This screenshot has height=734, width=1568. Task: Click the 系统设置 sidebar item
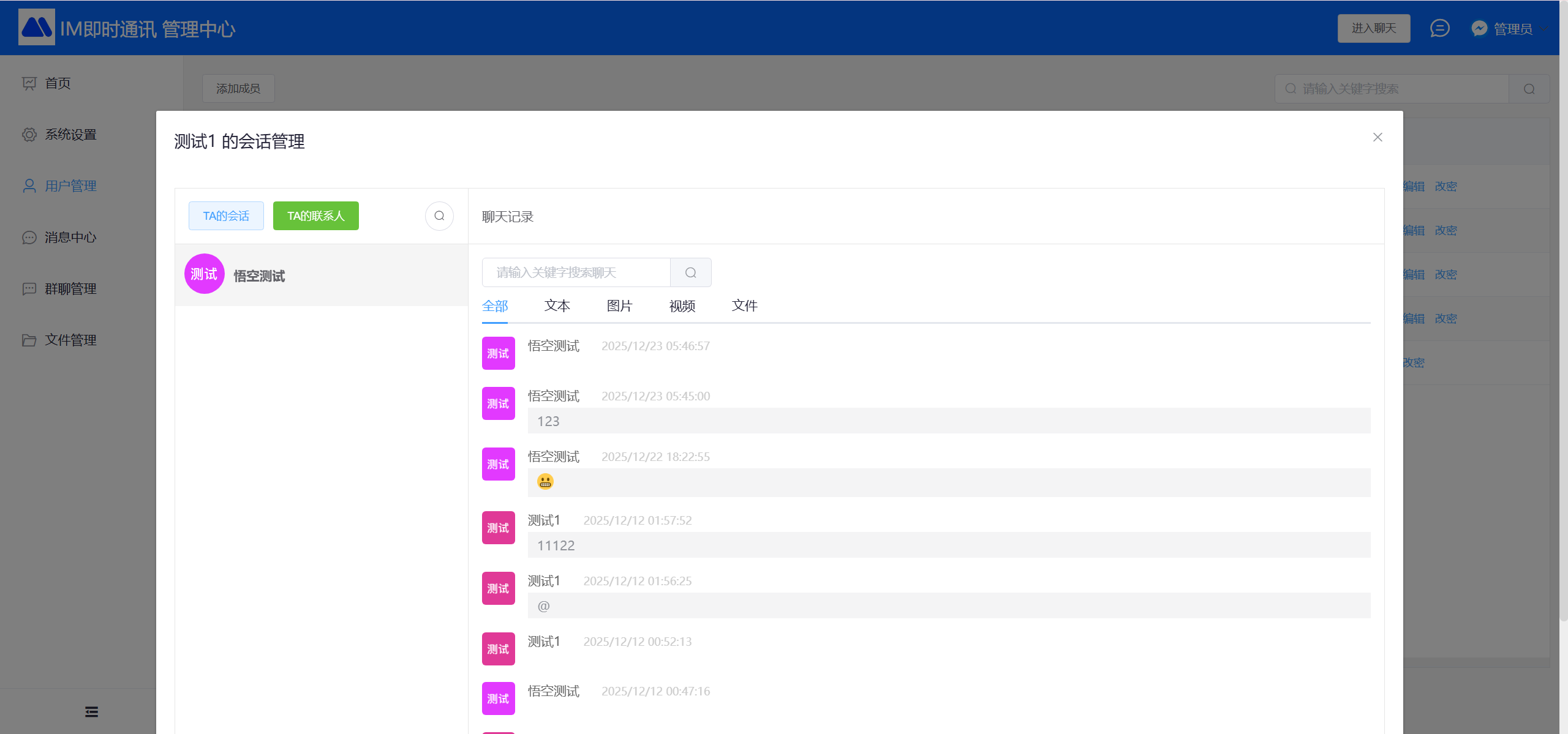pos(70,135)
